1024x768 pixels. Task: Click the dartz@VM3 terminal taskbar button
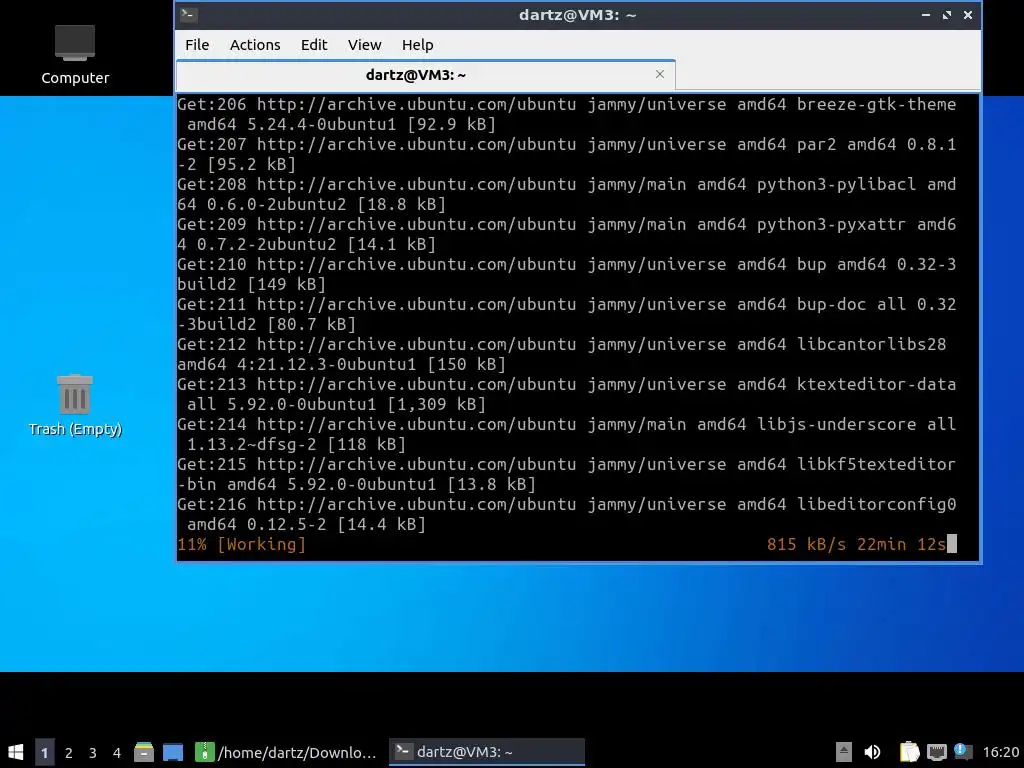pyautogui.click(x=487, y=752)
